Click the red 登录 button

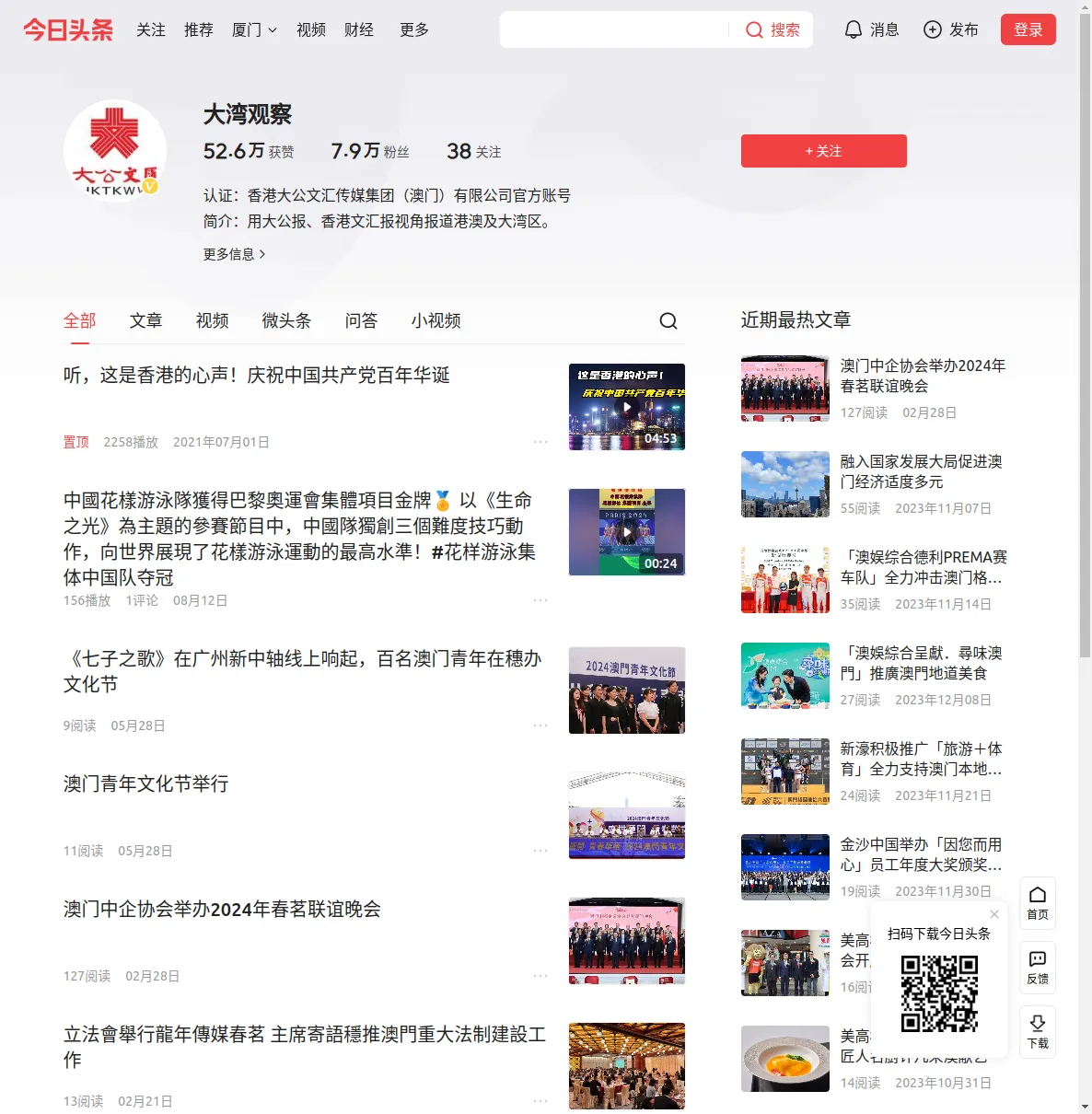pos(1028,29)
